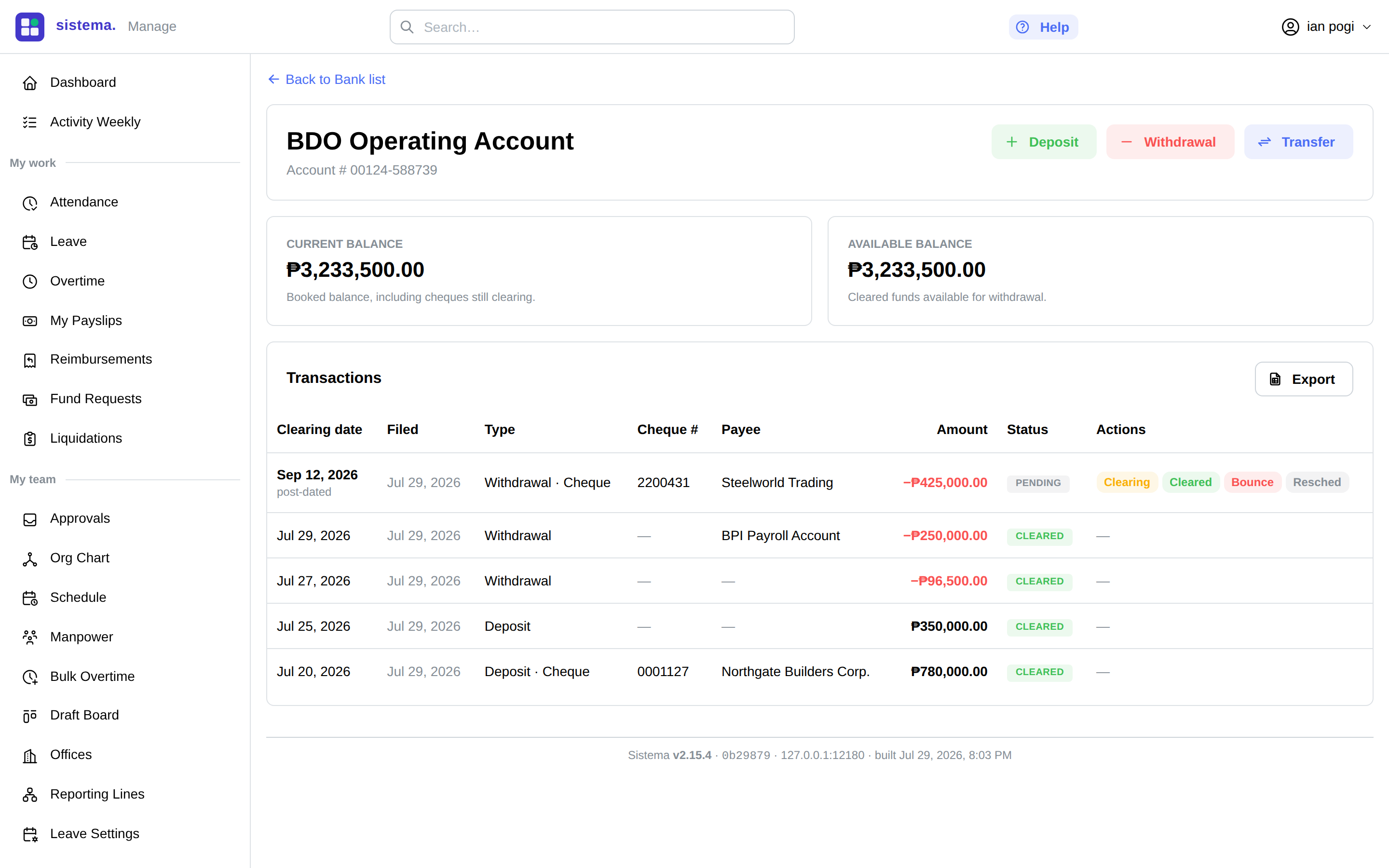Screen dimensions: 1389x868
Task: Click the sistema logo icon
Action: [x=30, y=27]
